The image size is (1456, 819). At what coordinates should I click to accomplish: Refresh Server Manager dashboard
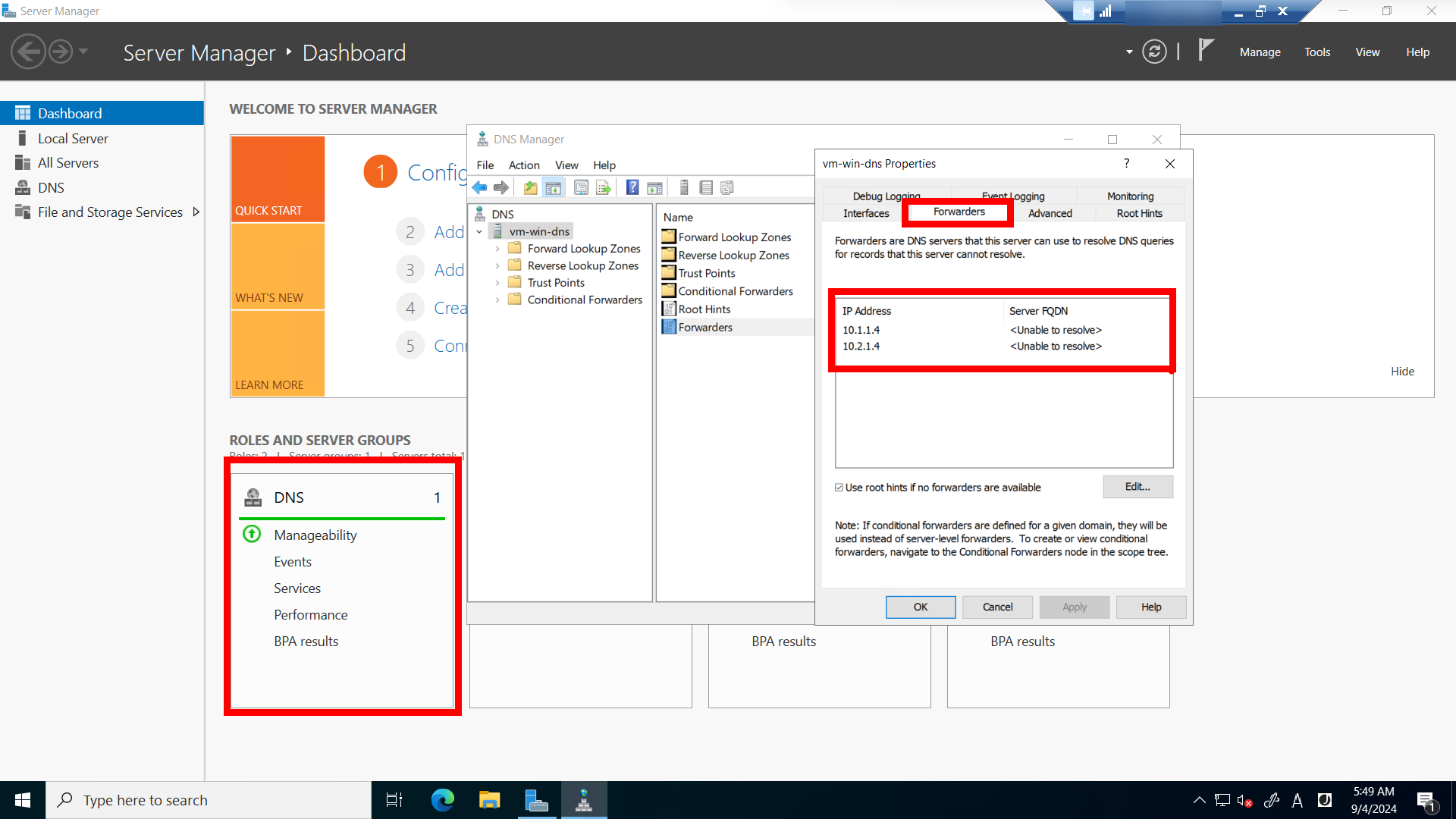tap(1154, 52)
